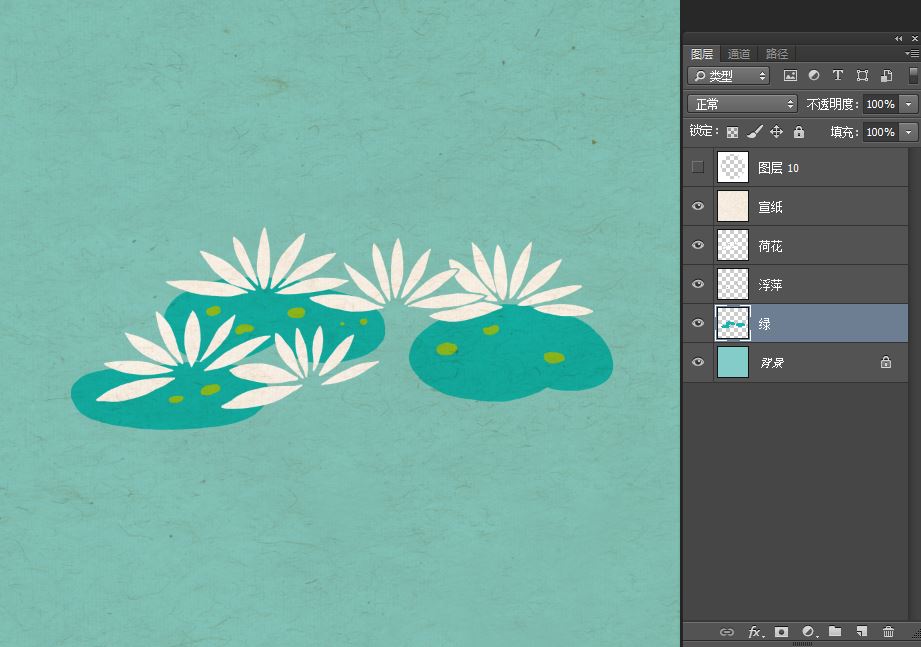Viewport: 921px width, 647px height.
Task: Click 荷花 layer thumbnail
Action: click(x=733, y=245)
